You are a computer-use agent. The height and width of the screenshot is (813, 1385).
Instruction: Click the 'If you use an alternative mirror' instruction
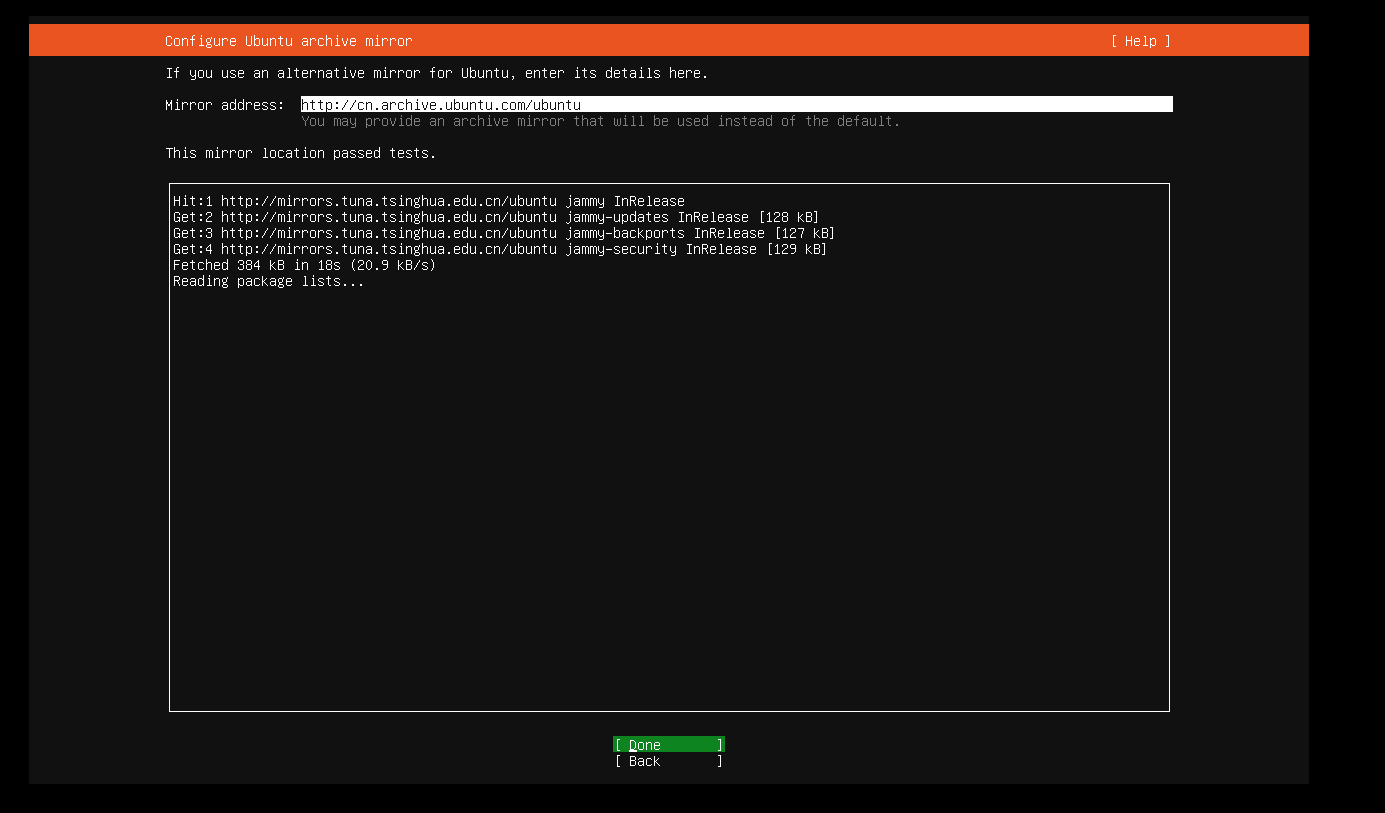(437, 73)
